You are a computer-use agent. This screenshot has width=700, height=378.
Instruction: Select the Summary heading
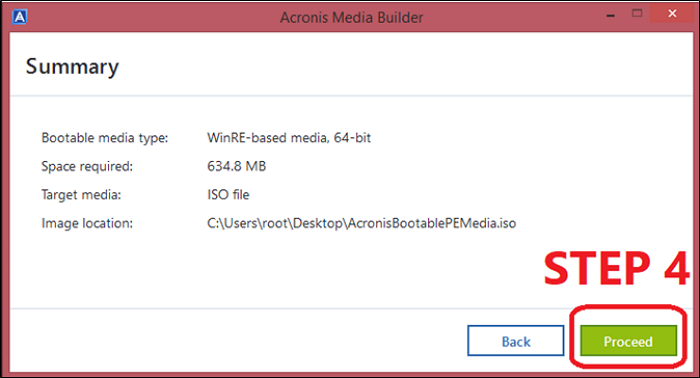(x=72, y=67)
